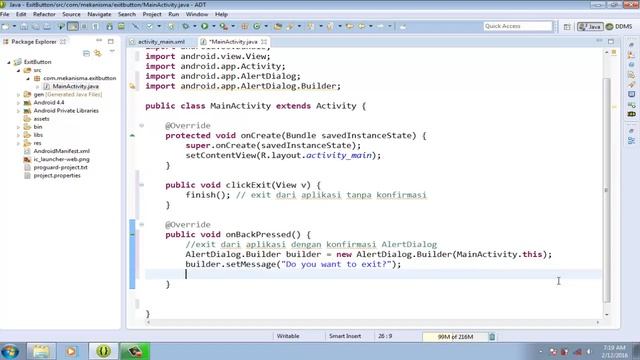Minimize the editor area
This screenshot has width=640, height=360.
coord(599,41)
